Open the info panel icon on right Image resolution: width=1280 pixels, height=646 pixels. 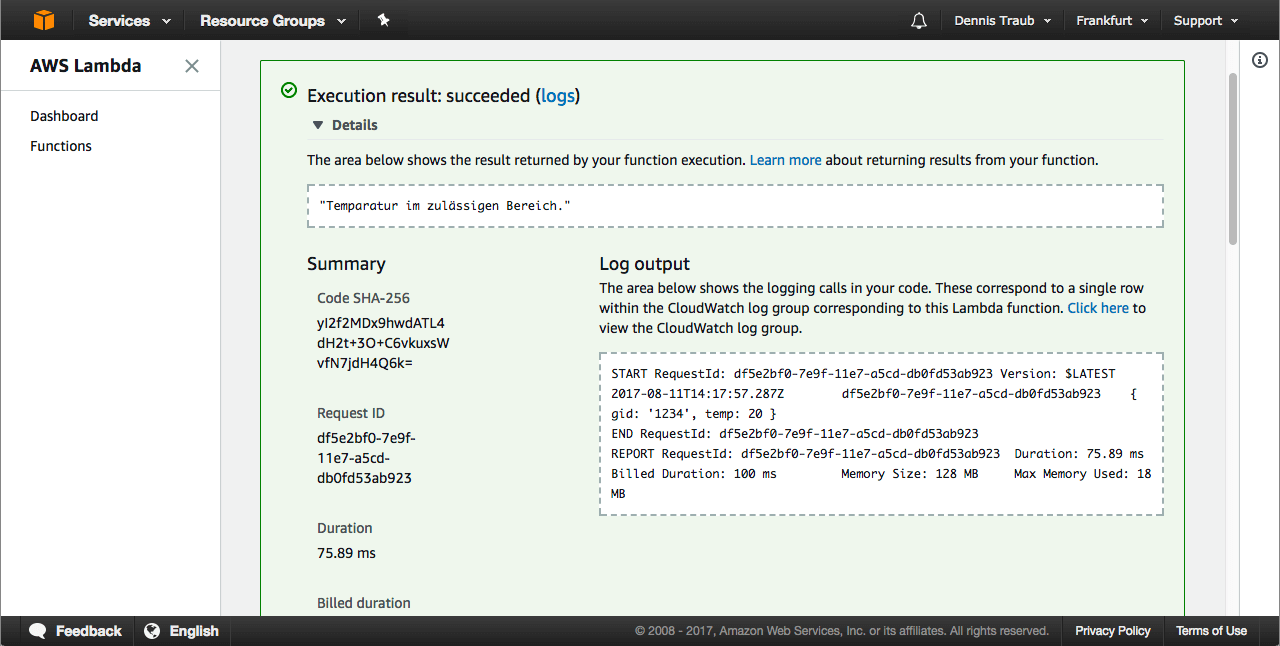tap(1260, 61)
